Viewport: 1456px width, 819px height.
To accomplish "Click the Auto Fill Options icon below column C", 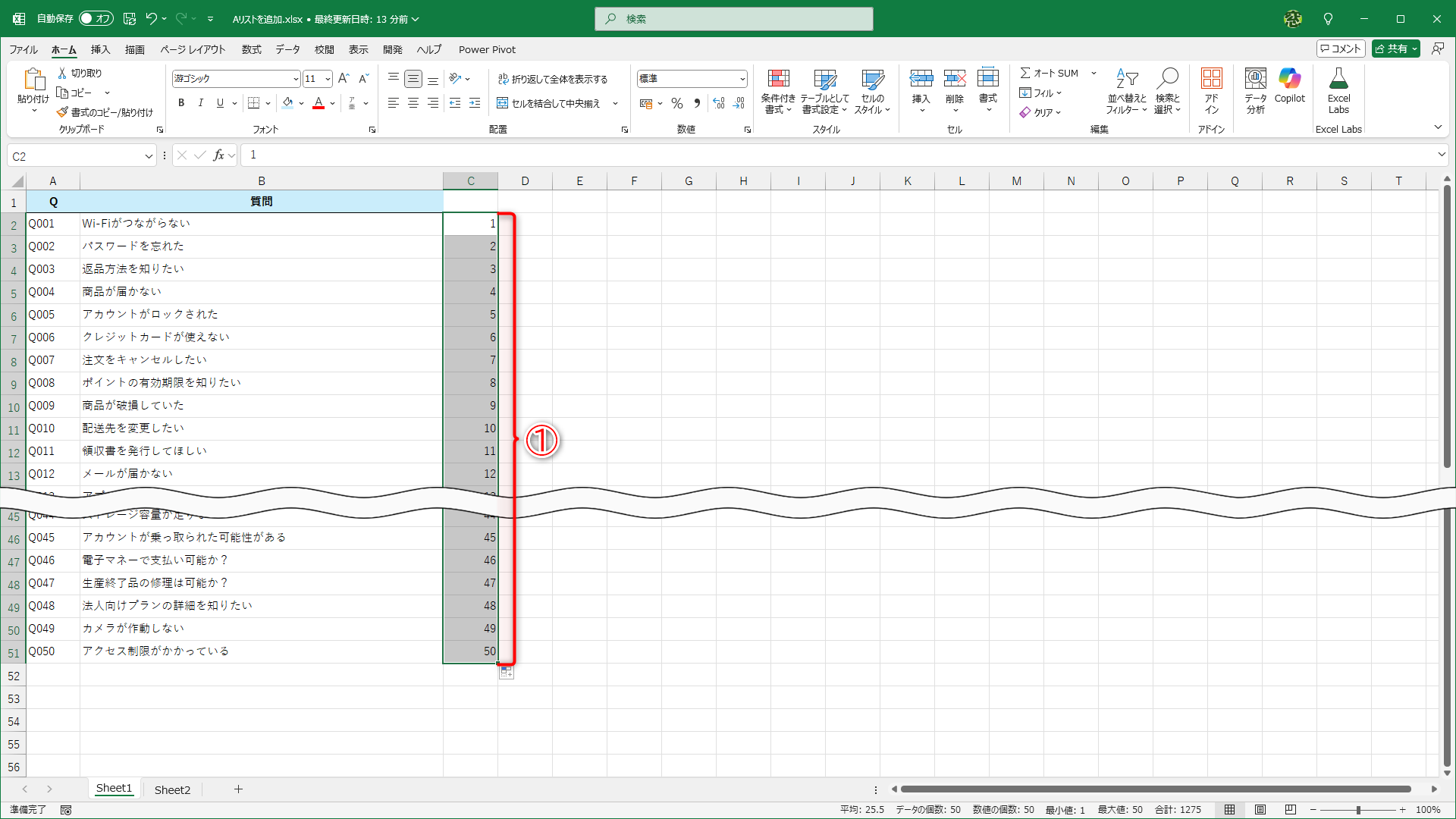I will 506,673.
